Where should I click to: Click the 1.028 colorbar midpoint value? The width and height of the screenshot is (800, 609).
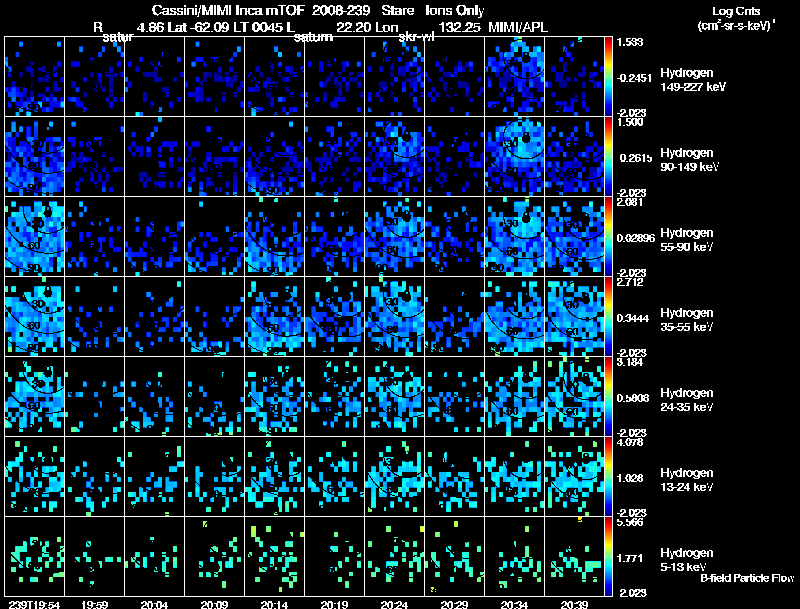tap(630, 478)
